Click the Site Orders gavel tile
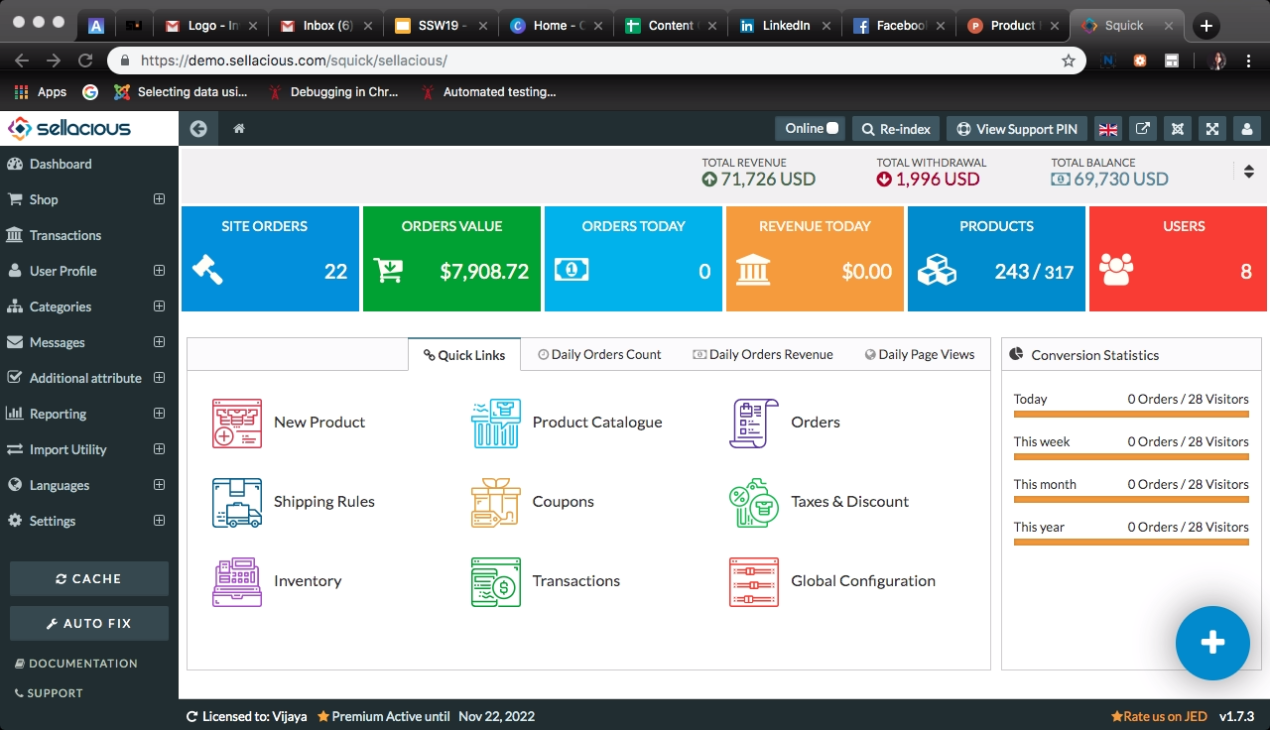 click(270, 259)
